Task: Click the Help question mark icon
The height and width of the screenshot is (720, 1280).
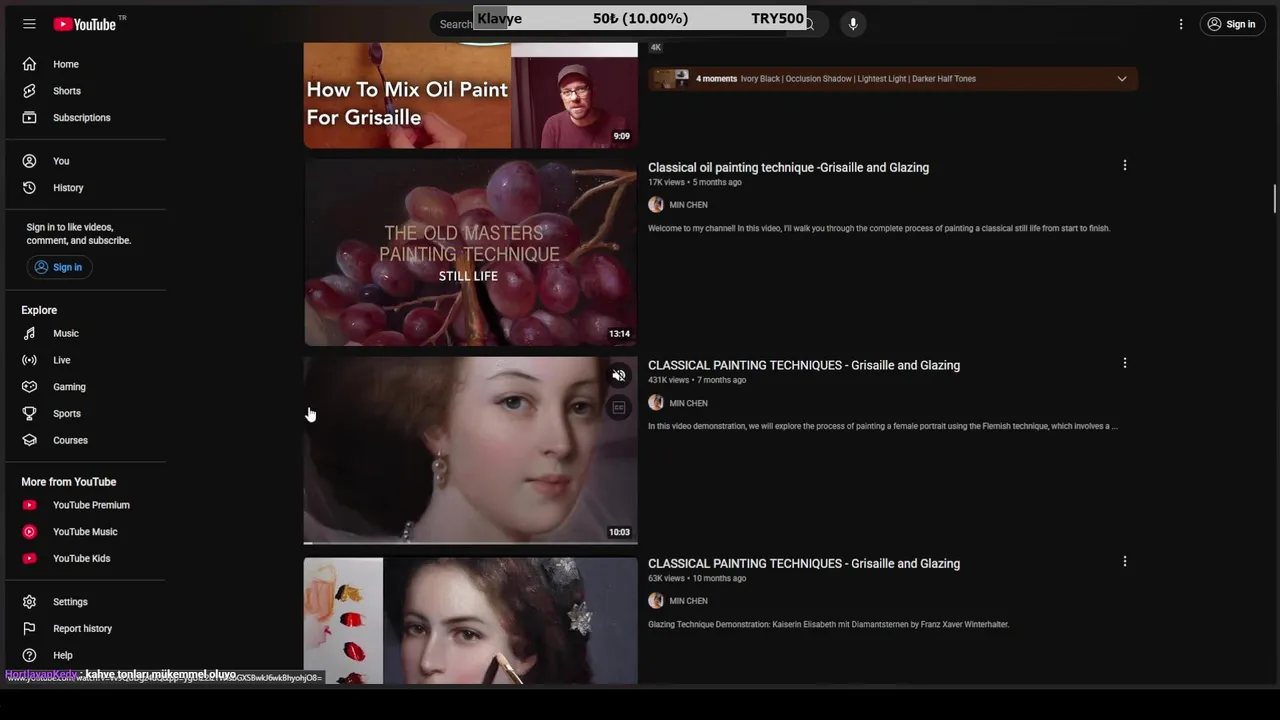Action: pos(30,655)
